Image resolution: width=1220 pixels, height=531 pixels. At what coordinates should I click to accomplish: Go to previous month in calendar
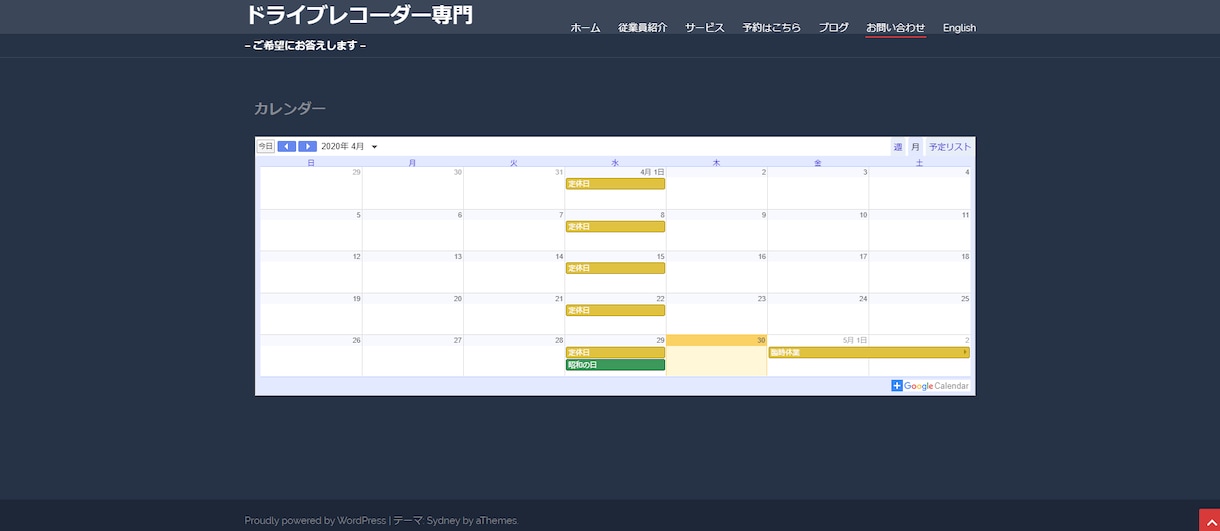point(287,146)
